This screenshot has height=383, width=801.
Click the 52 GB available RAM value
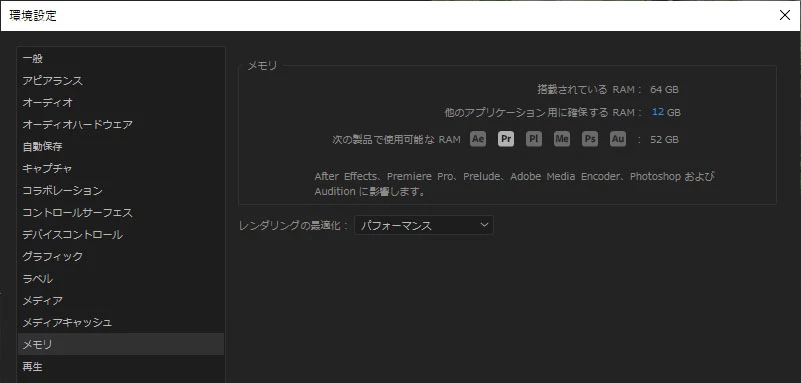click(664, 139)
